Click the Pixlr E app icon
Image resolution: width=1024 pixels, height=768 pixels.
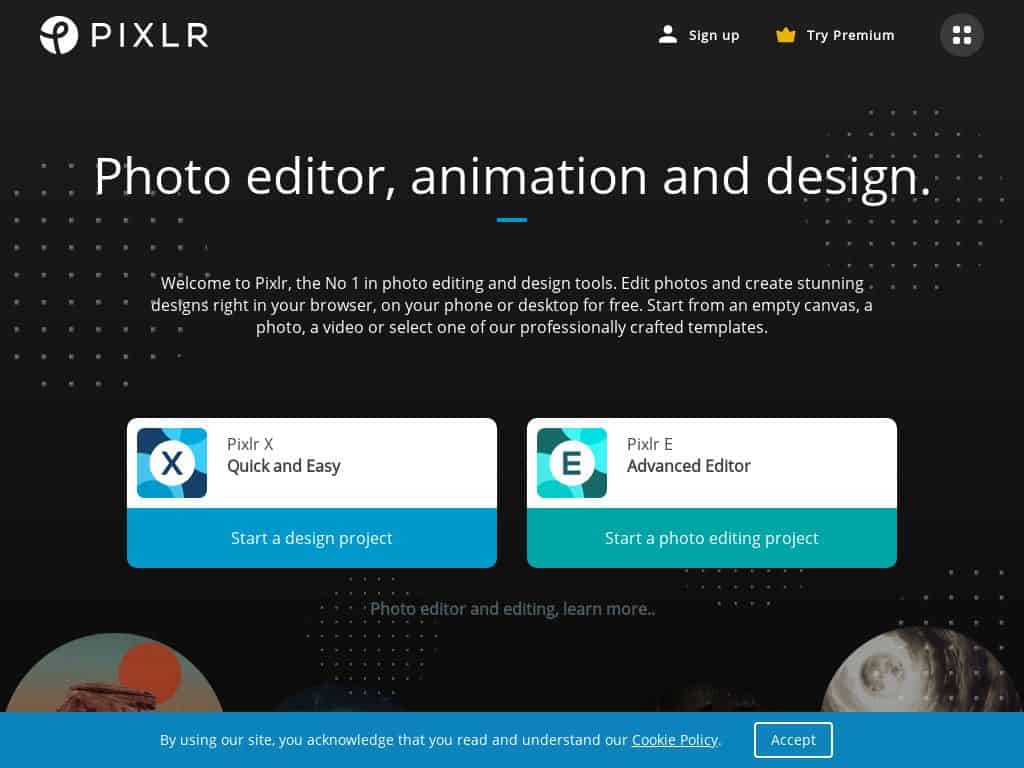point(571,463)
